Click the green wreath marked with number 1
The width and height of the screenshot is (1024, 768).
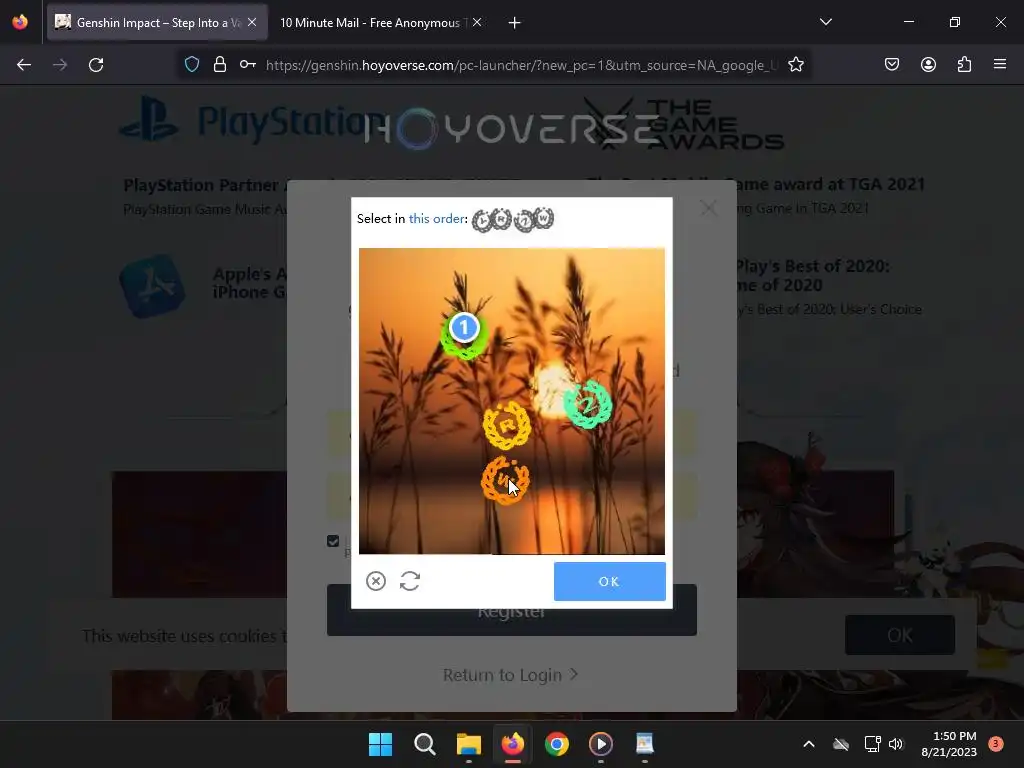click(464, 334)
